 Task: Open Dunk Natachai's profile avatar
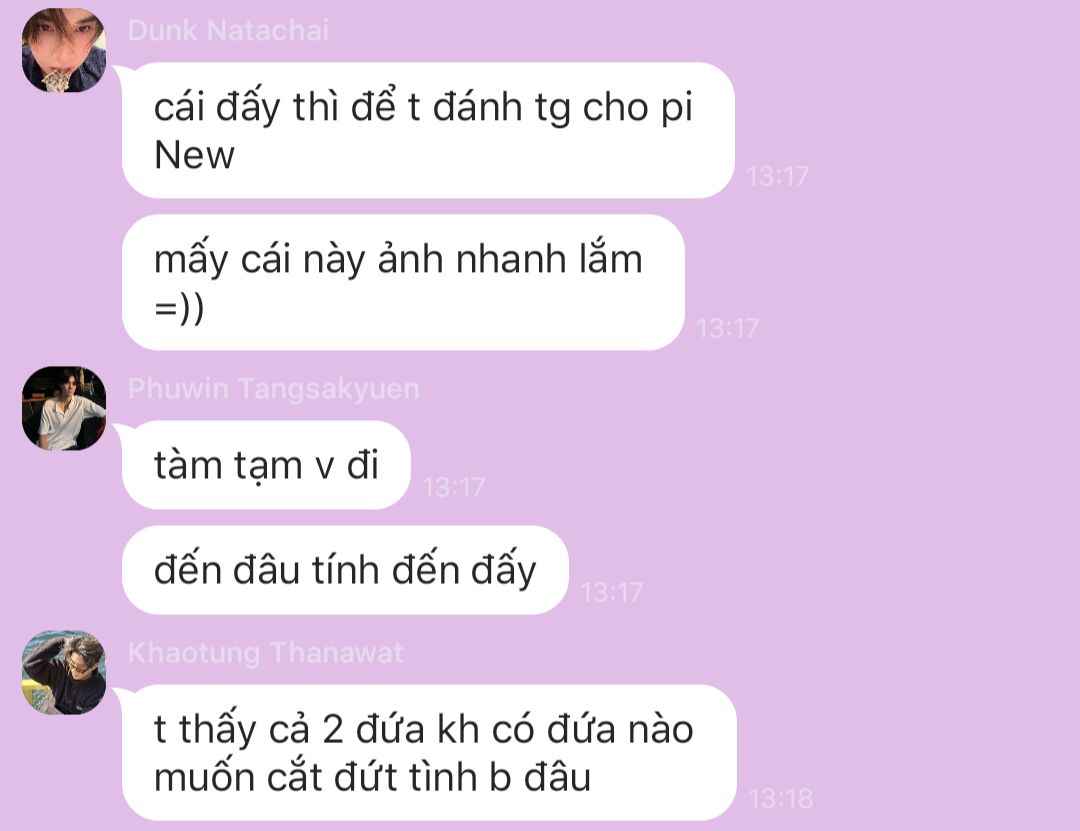click(63, 50)
